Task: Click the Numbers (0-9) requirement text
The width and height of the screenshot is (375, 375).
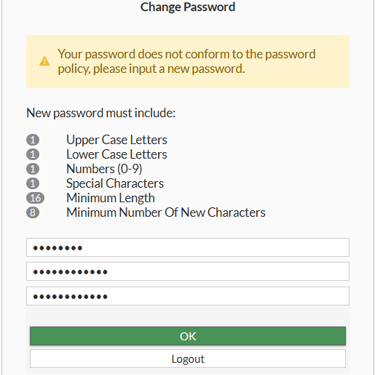Action: pyautogui.click(x=104, y=169)
